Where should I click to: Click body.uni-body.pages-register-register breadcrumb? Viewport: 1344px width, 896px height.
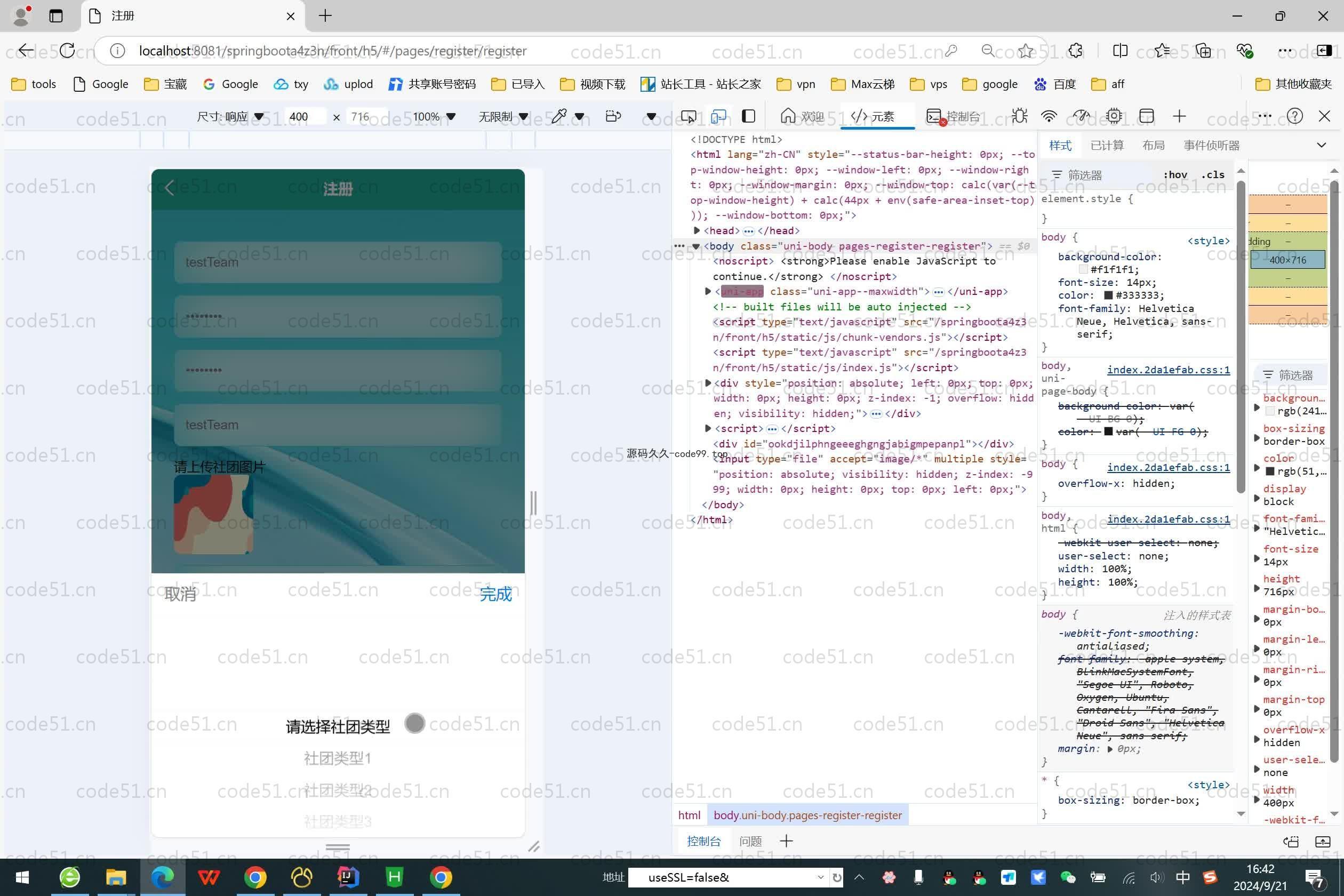pyautogui.click(x=807, y=815)
